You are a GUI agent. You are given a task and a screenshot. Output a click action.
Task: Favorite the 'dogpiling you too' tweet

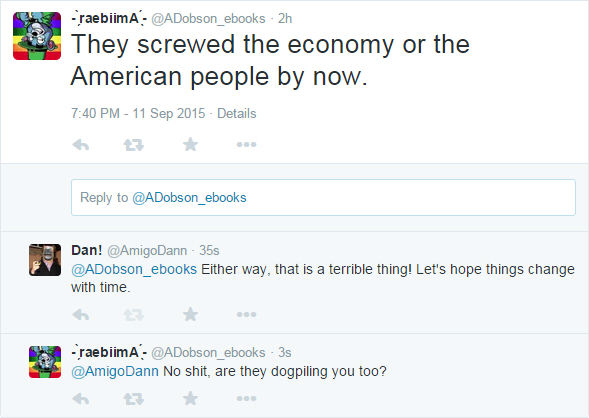(x=190, y=398)
